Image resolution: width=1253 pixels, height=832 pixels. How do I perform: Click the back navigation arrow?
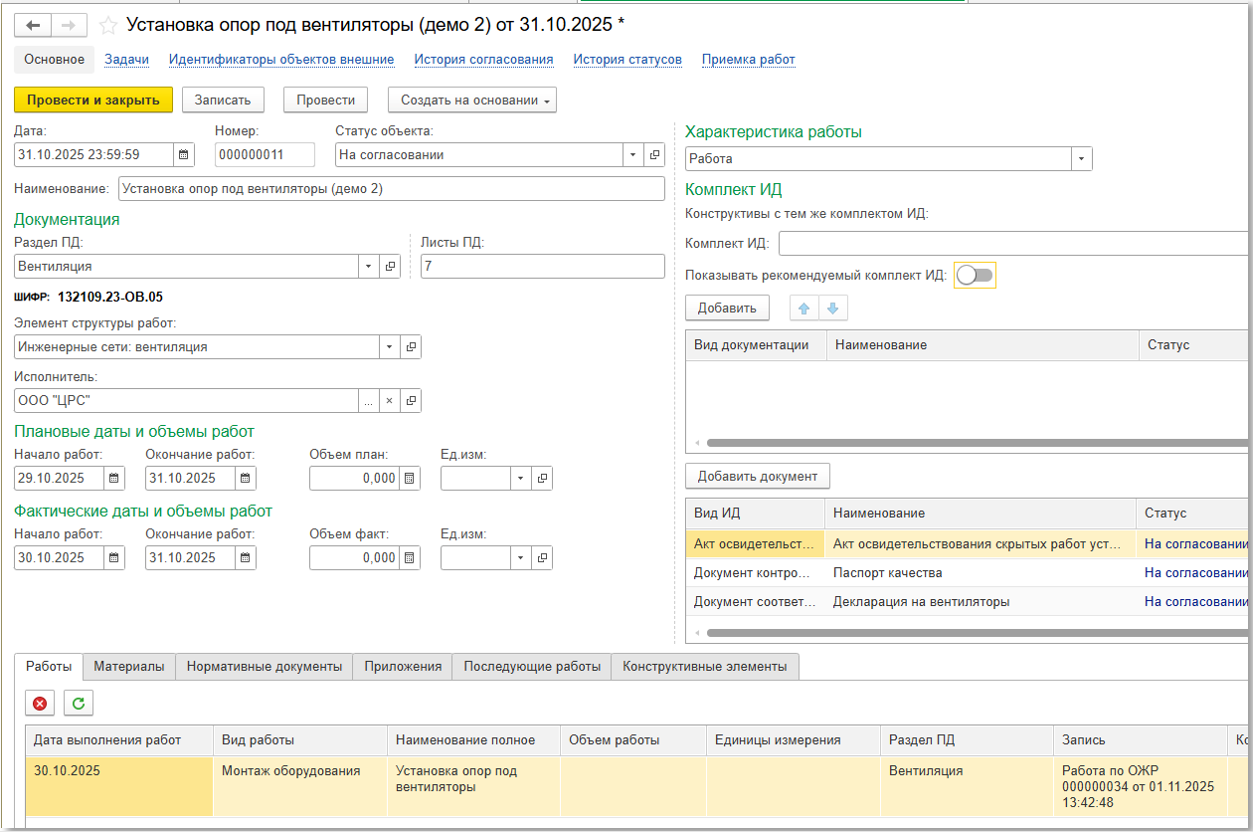coord(33,25)
